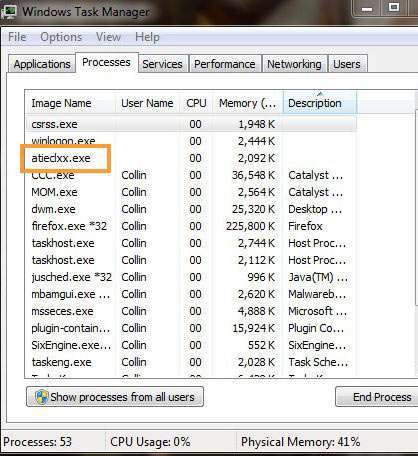The width and height of the screenshot is (418, 456).
Task: Select the msseces.exe process row
Action: [191, 311]
